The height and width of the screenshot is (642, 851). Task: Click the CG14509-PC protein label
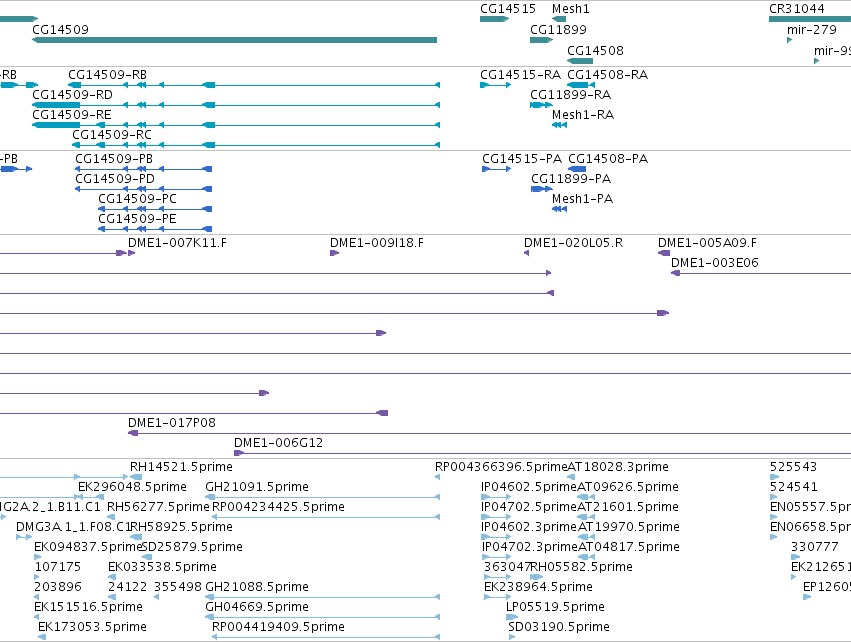pyautogui.click(x=137, y=199)
